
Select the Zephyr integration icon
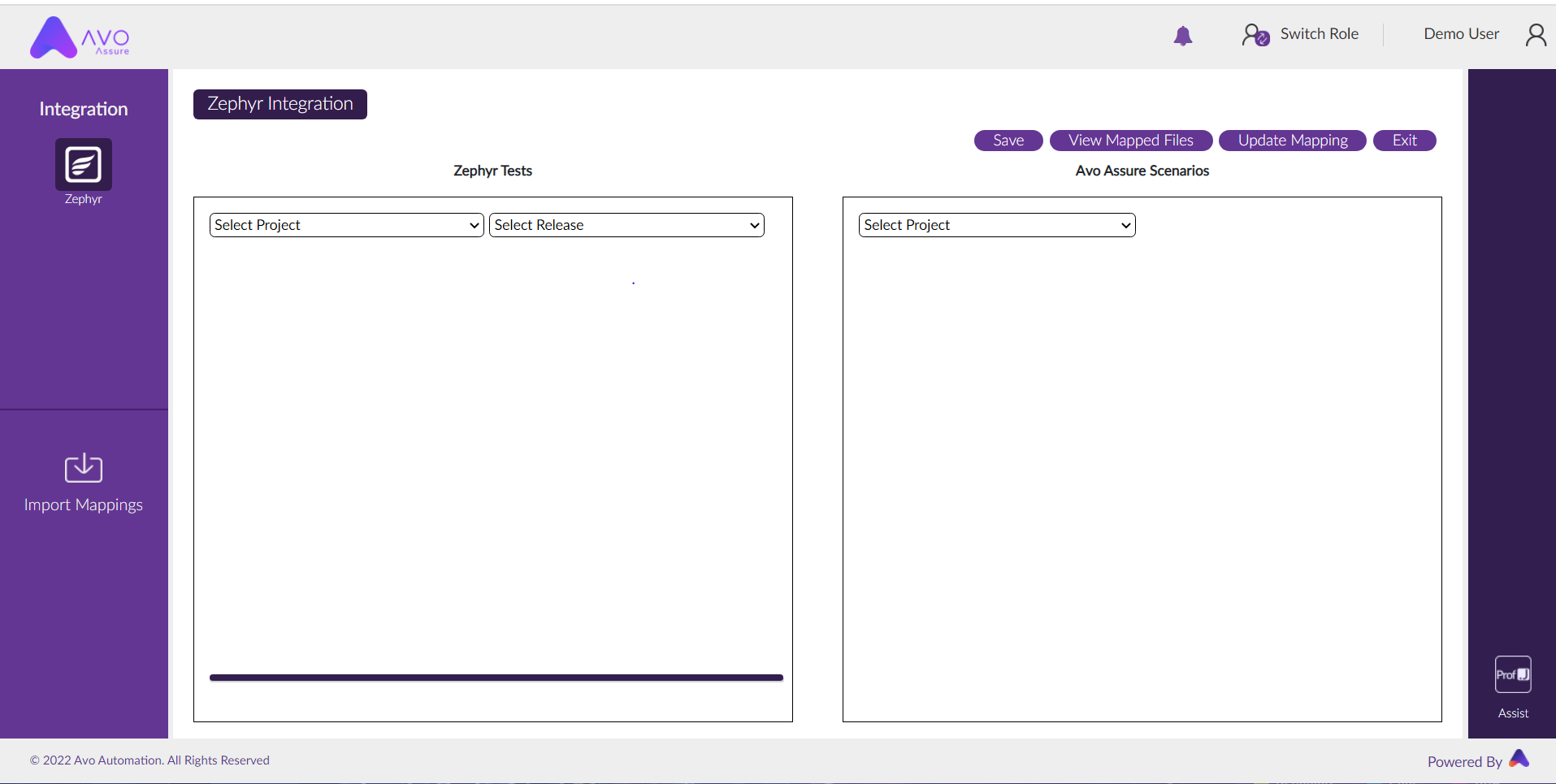[x=84, y=164]
